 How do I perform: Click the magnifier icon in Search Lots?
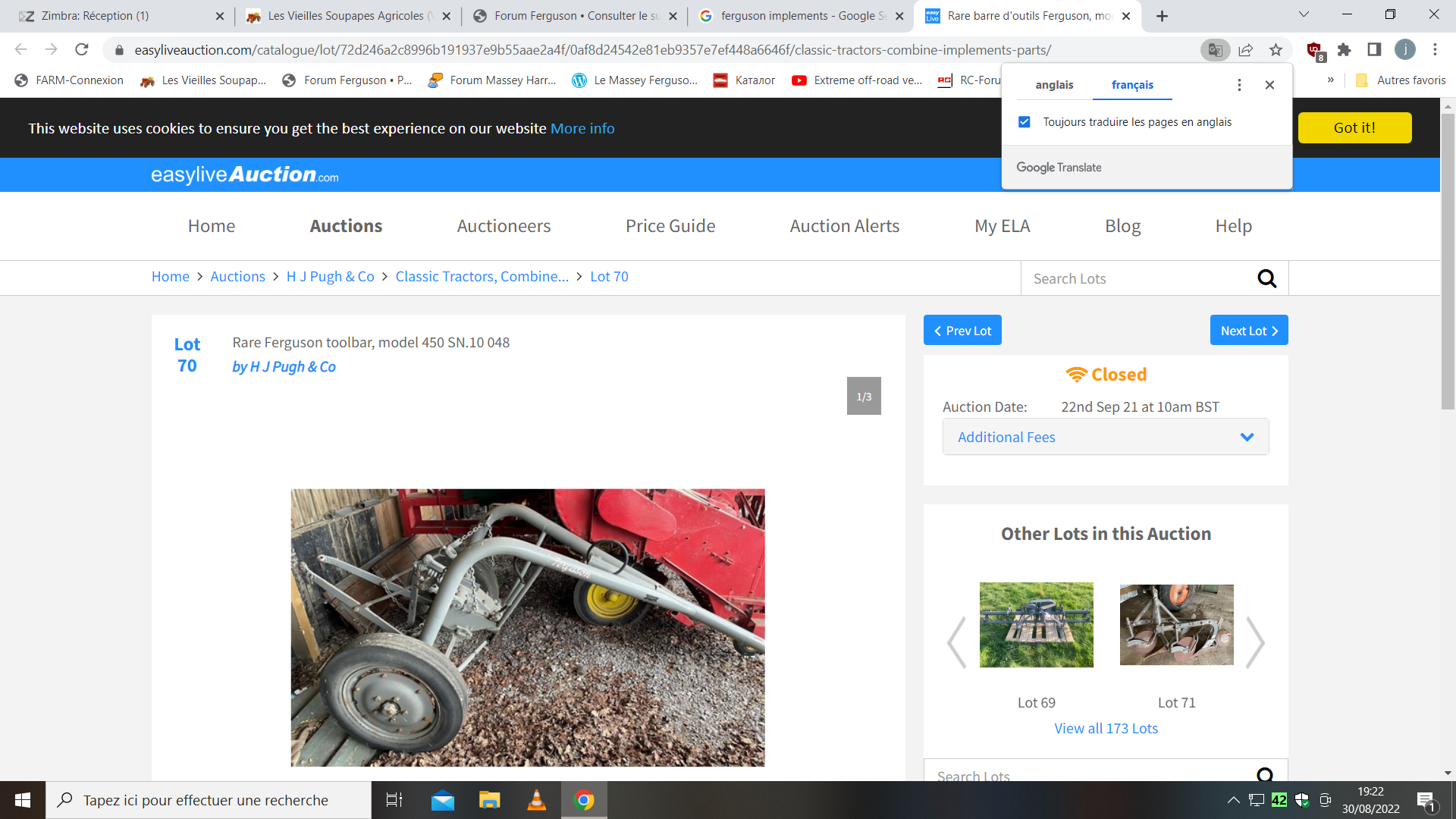point(1266,278)
